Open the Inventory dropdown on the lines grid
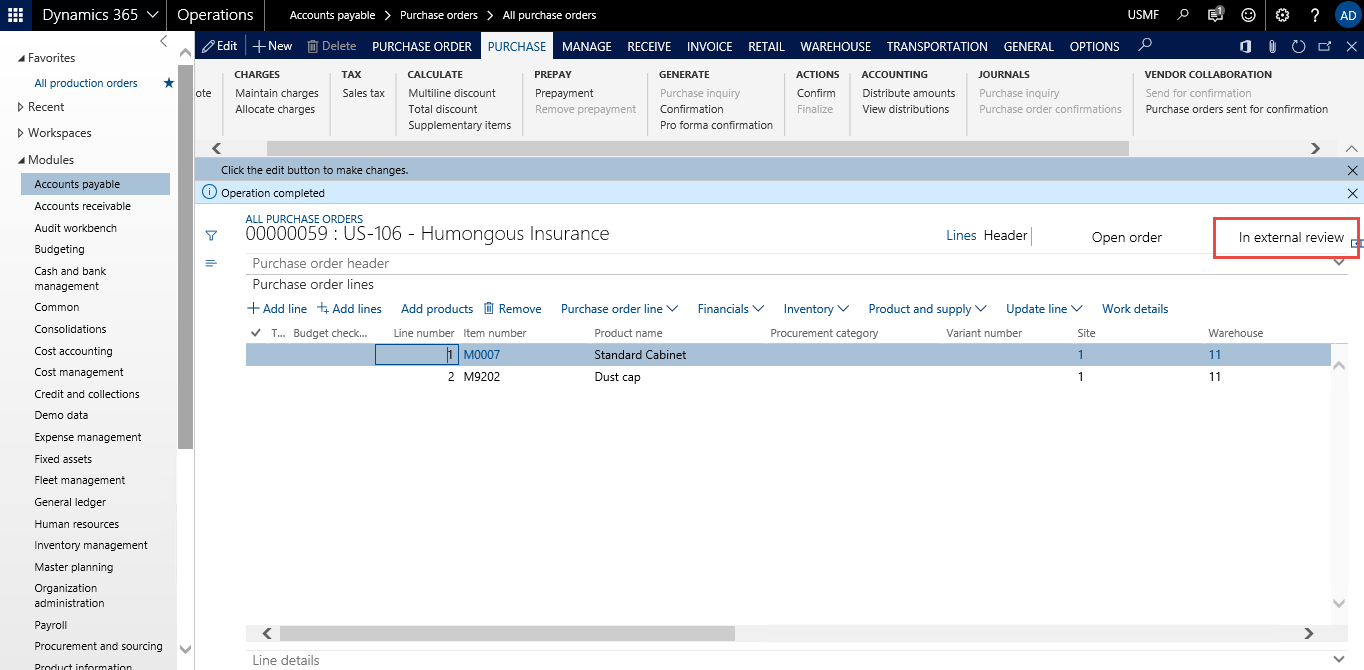 tap(815, 308)
